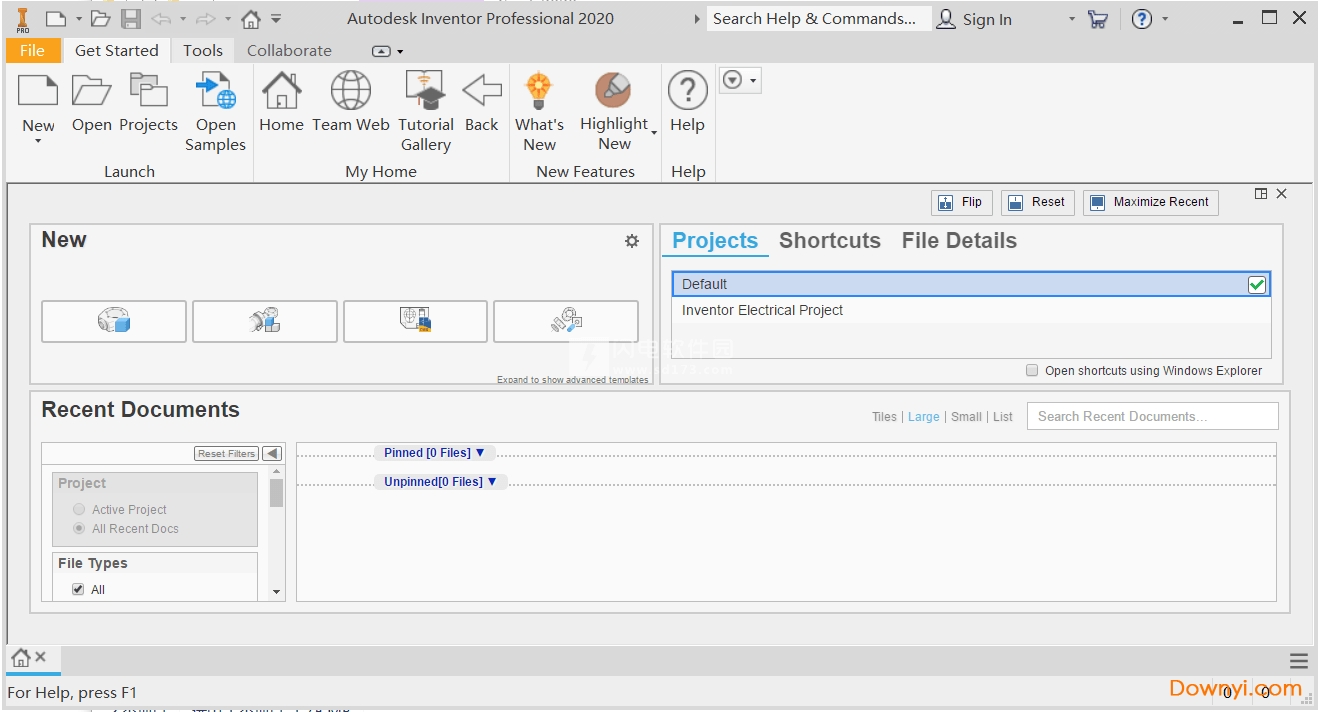
Task: Create a new Assembly template
Action: click(x=264, y=321)
